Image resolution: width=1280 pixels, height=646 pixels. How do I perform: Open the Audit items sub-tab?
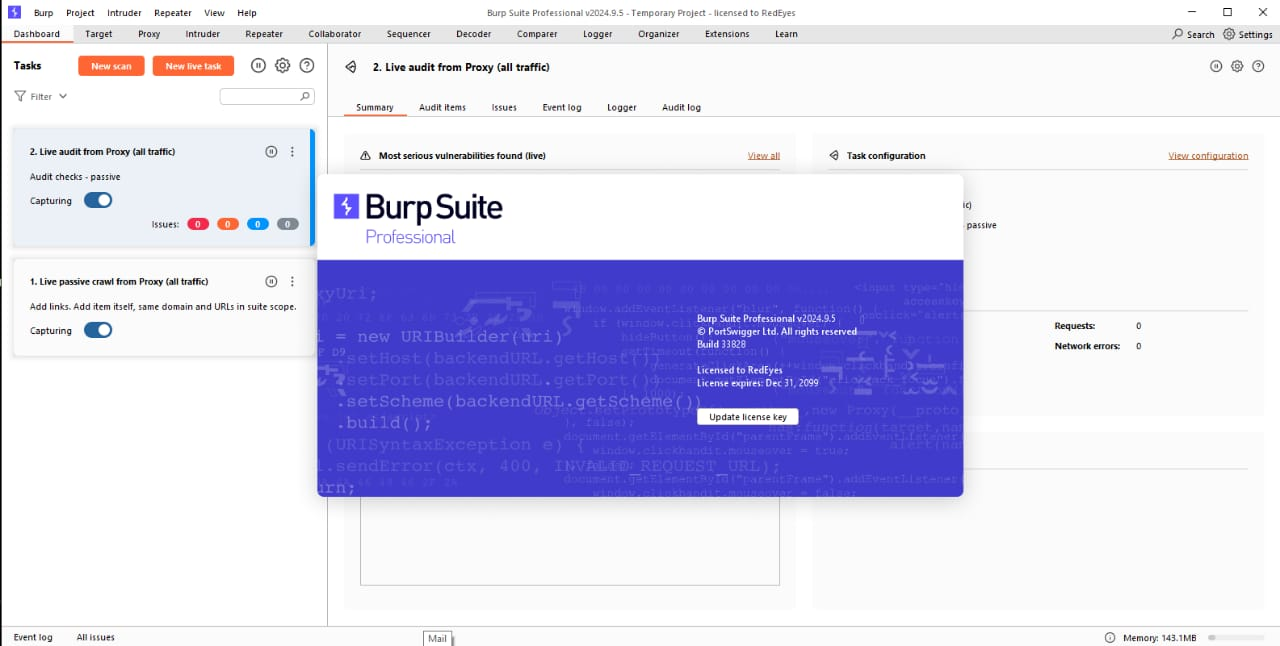point(442,107)
